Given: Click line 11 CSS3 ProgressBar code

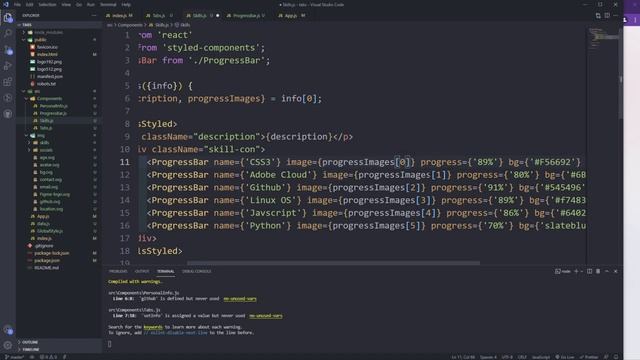Looking at the screenshot, I should (x=363, y=162).
